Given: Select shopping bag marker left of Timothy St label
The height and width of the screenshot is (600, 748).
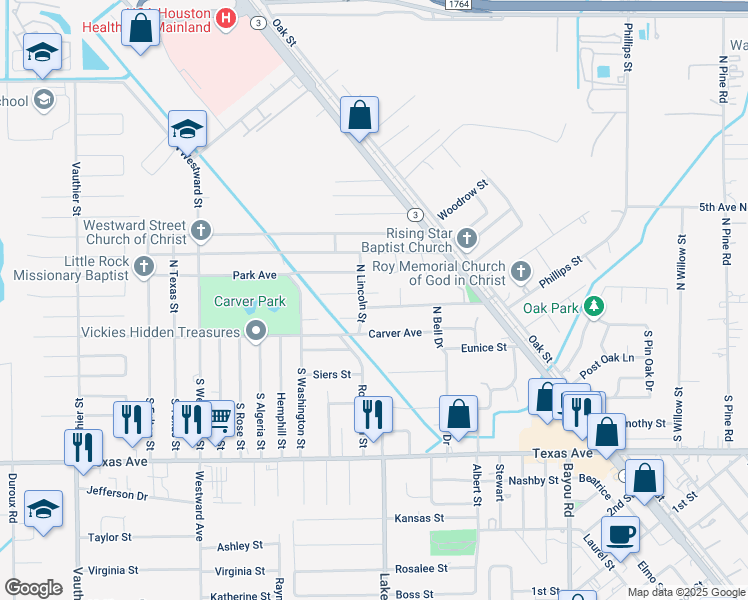Looking at the screenshot, I should click(607, 433).
